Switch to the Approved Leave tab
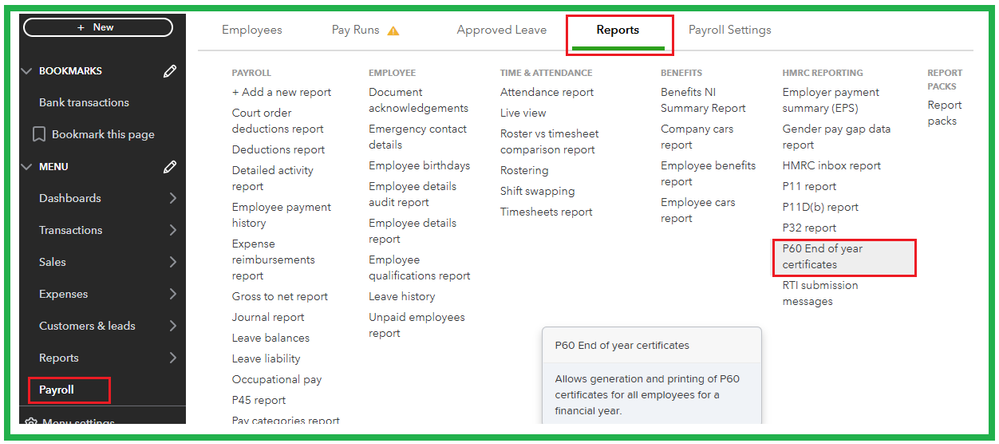Screen dimensions: 999x444 (x=501, y=30)
